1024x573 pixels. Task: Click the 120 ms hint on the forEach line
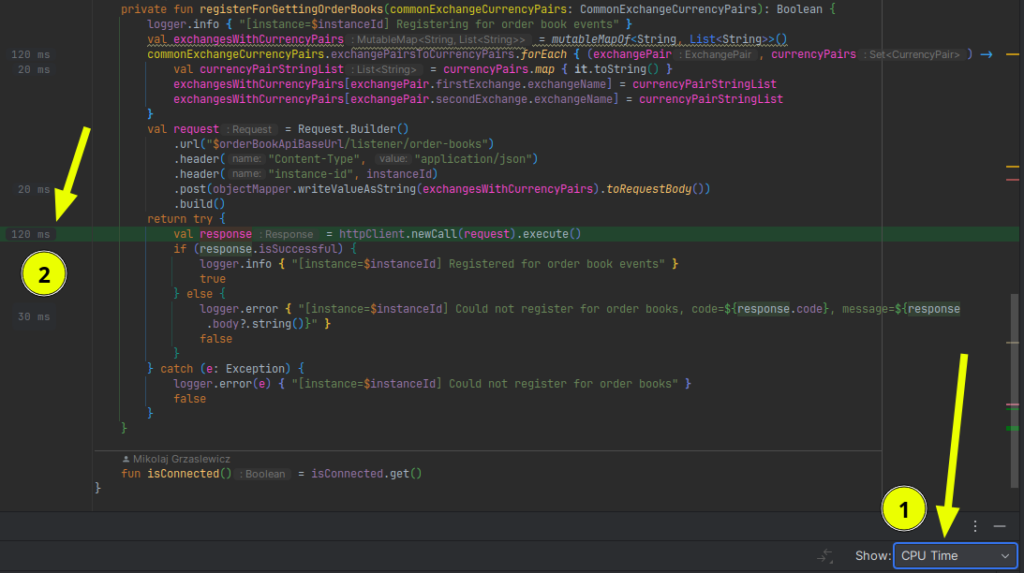tap(30, 54)
